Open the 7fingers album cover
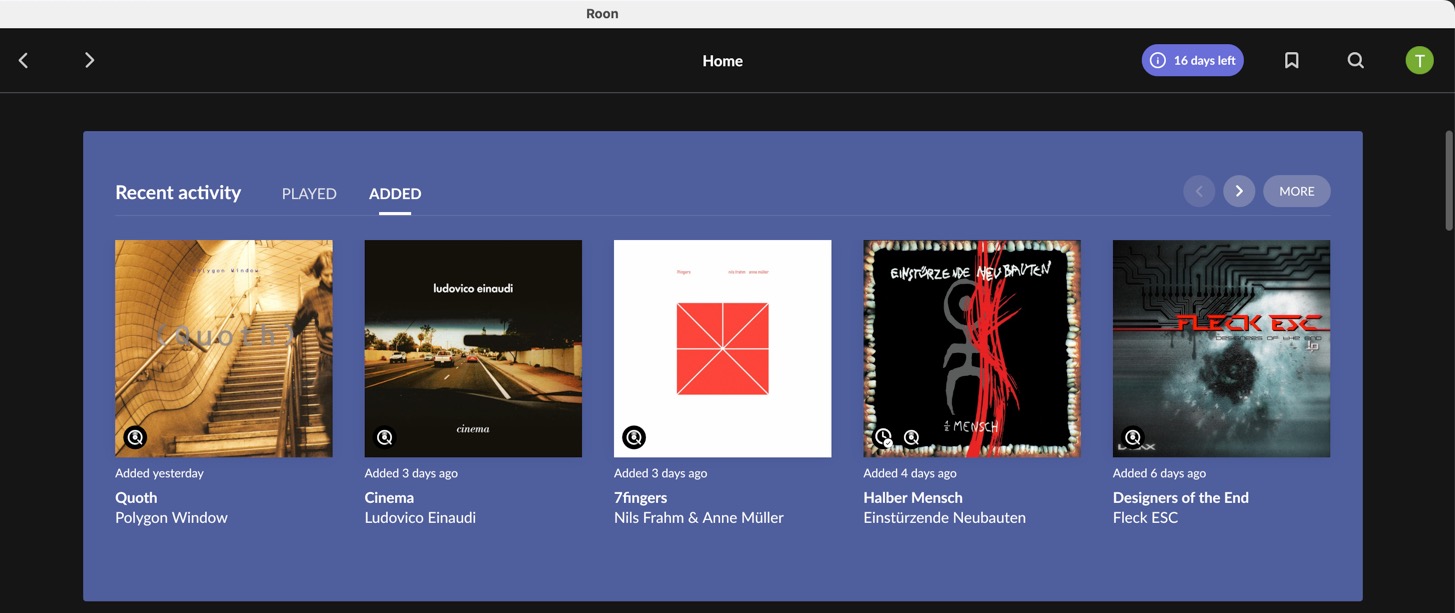 coord(723,348)
